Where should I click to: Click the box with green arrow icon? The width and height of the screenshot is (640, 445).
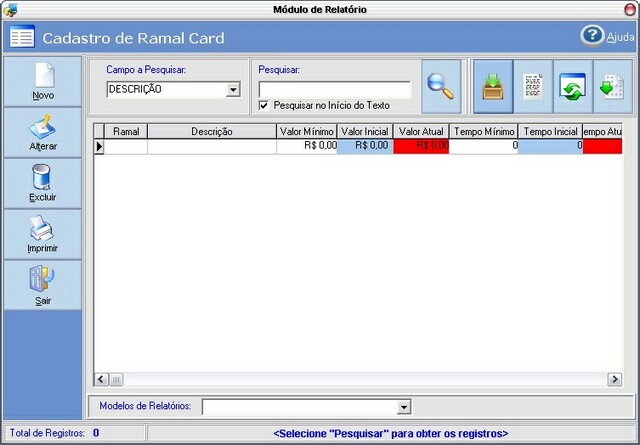(493, 87)
